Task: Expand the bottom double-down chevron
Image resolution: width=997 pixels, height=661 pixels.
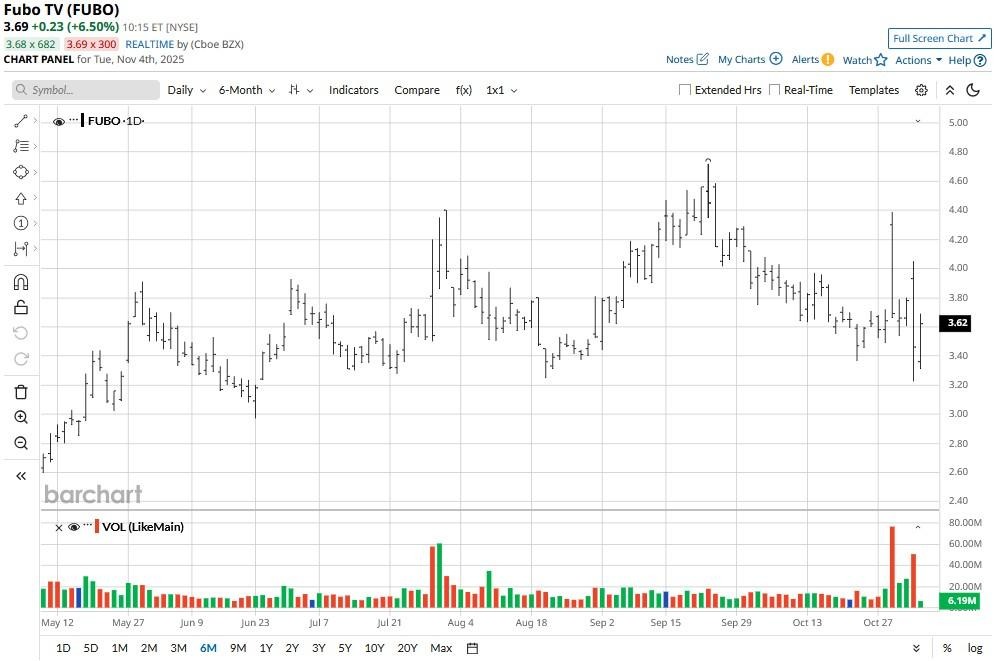Action: tap(916, 648)
